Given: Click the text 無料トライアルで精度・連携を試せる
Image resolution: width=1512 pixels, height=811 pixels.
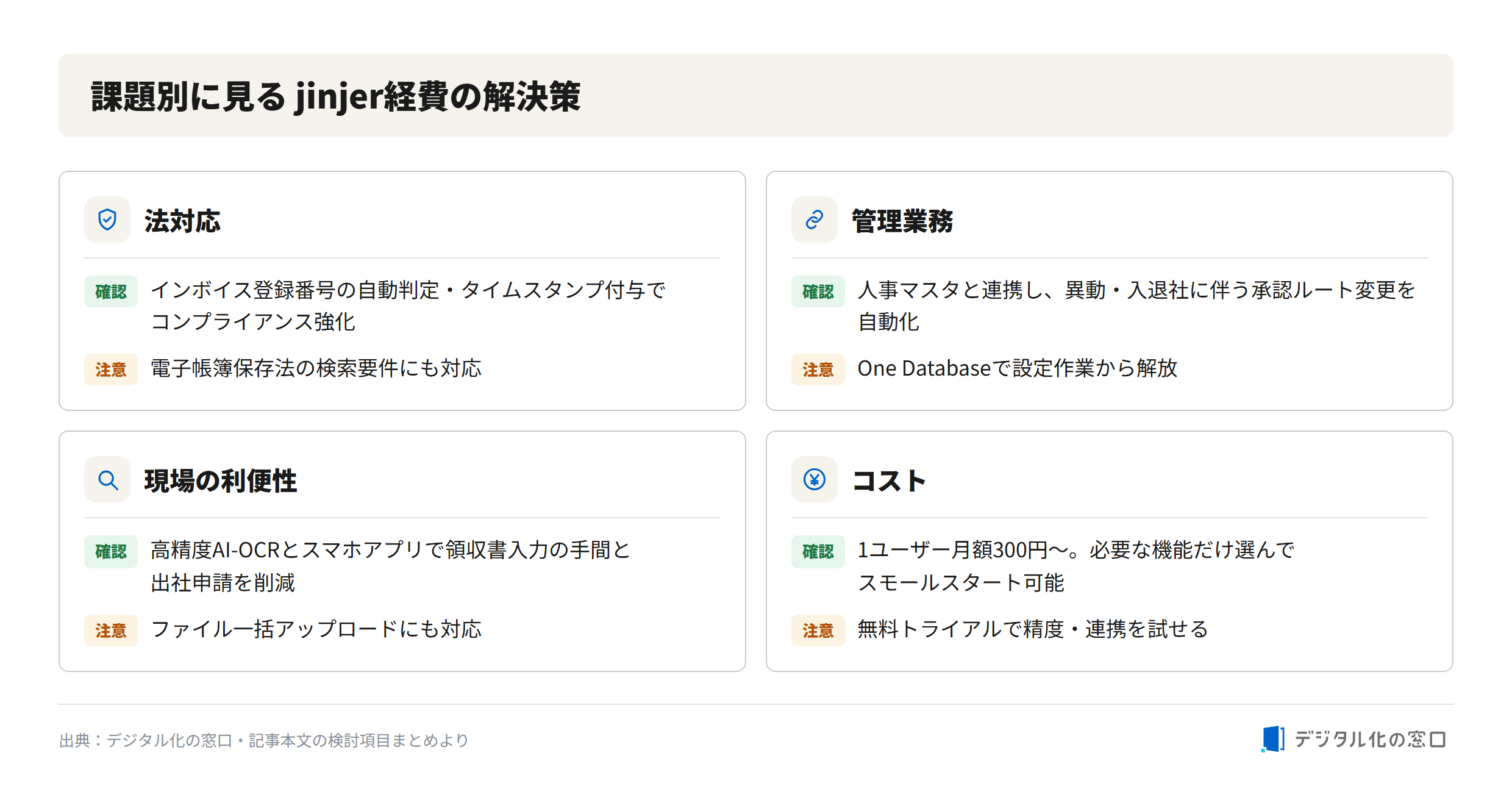Looking at the screenshot, I should coord(1033,629).
